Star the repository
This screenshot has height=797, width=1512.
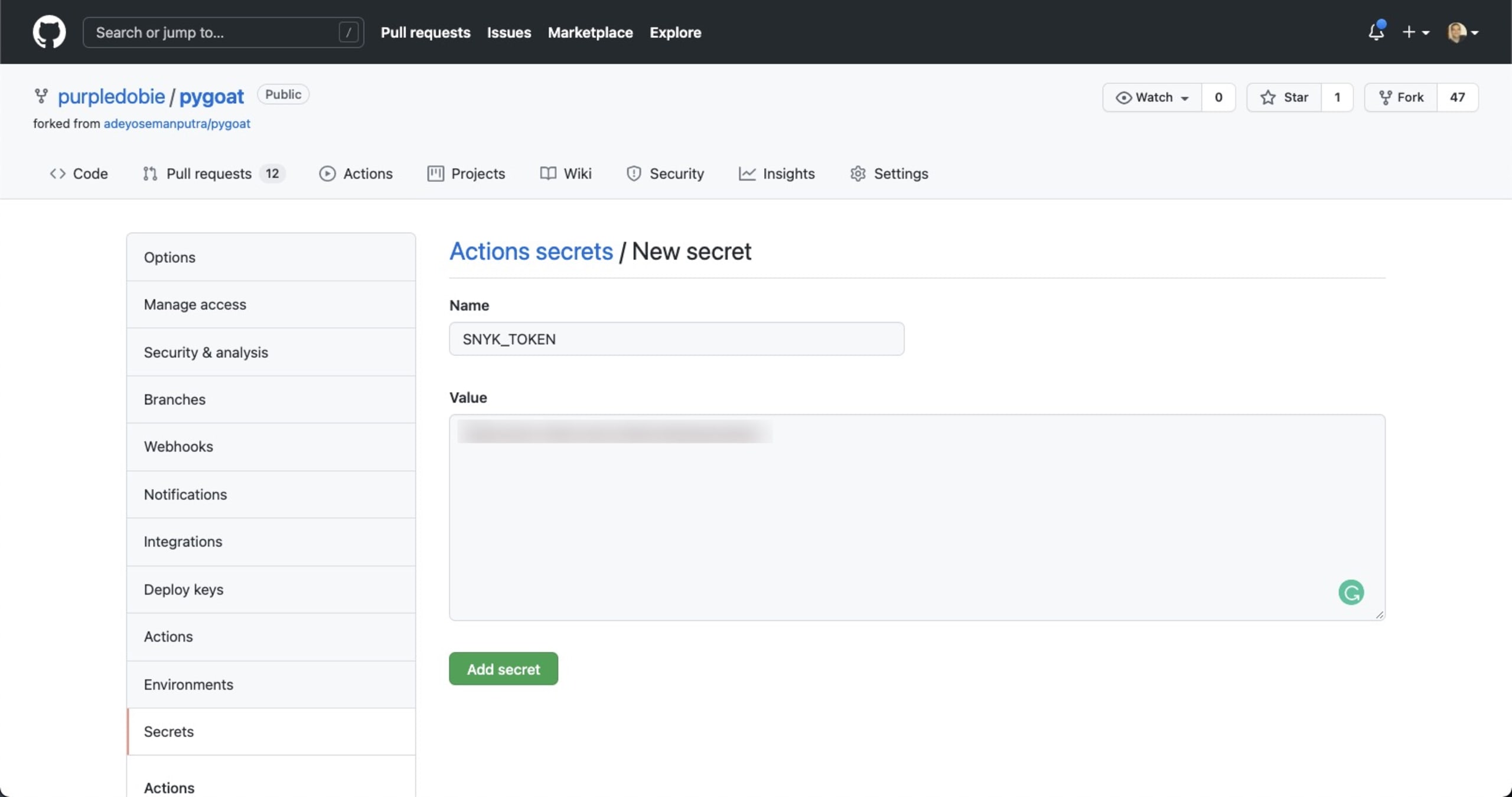coord(1284,97)
